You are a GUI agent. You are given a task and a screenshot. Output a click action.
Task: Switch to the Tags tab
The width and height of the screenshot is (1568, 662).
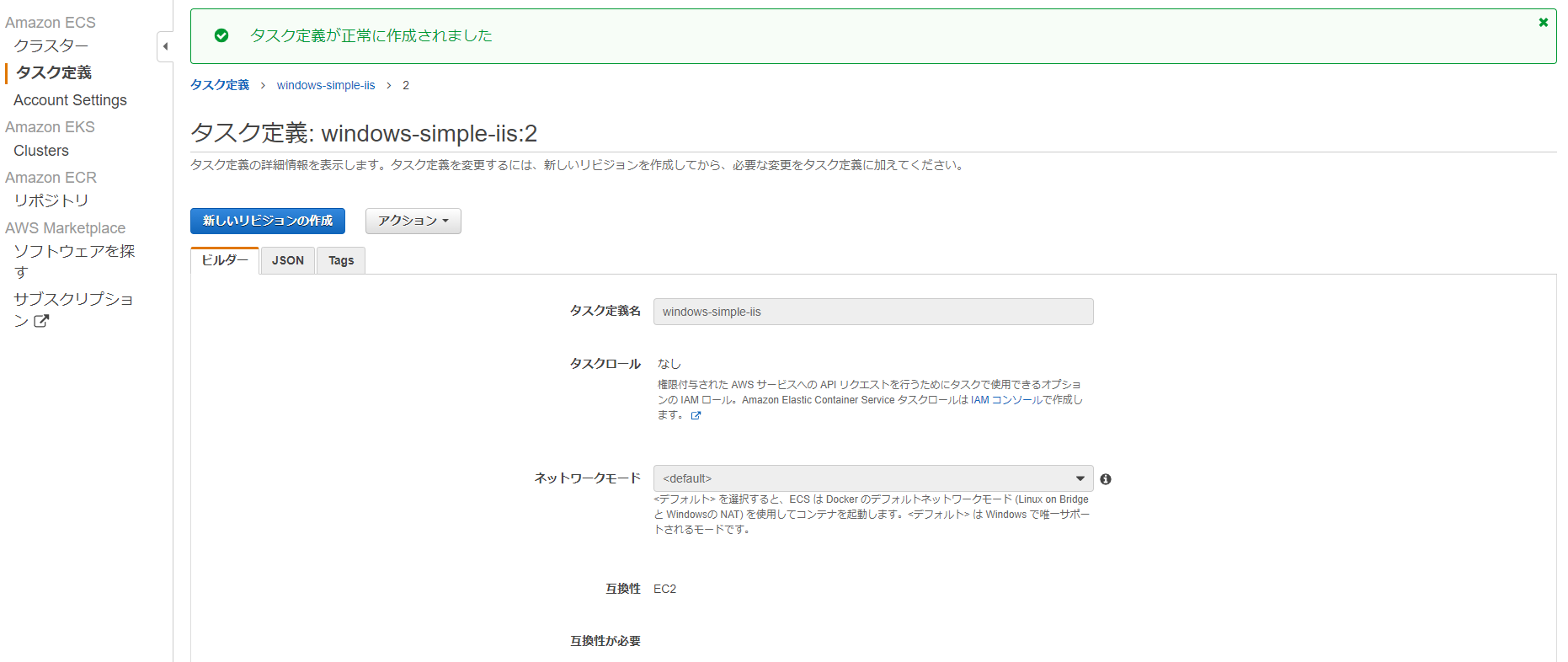341,261
